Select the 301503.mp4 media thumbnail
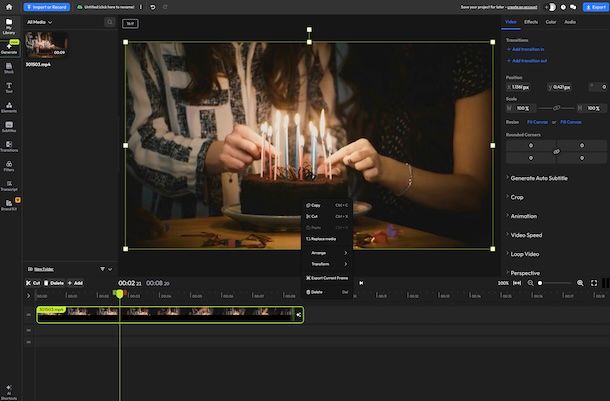Viewport: 610px width, 401px height. click(47, 44)
